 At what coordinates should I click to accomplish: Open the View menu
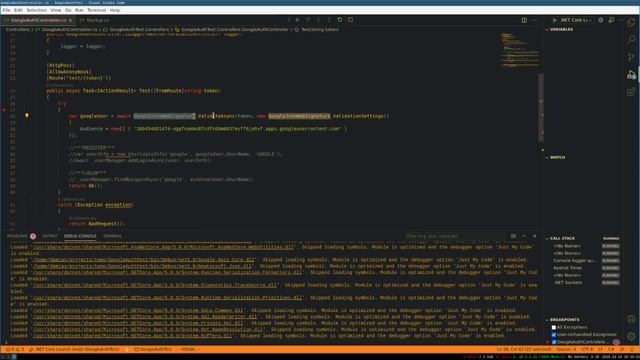click(x=56, y=10)
